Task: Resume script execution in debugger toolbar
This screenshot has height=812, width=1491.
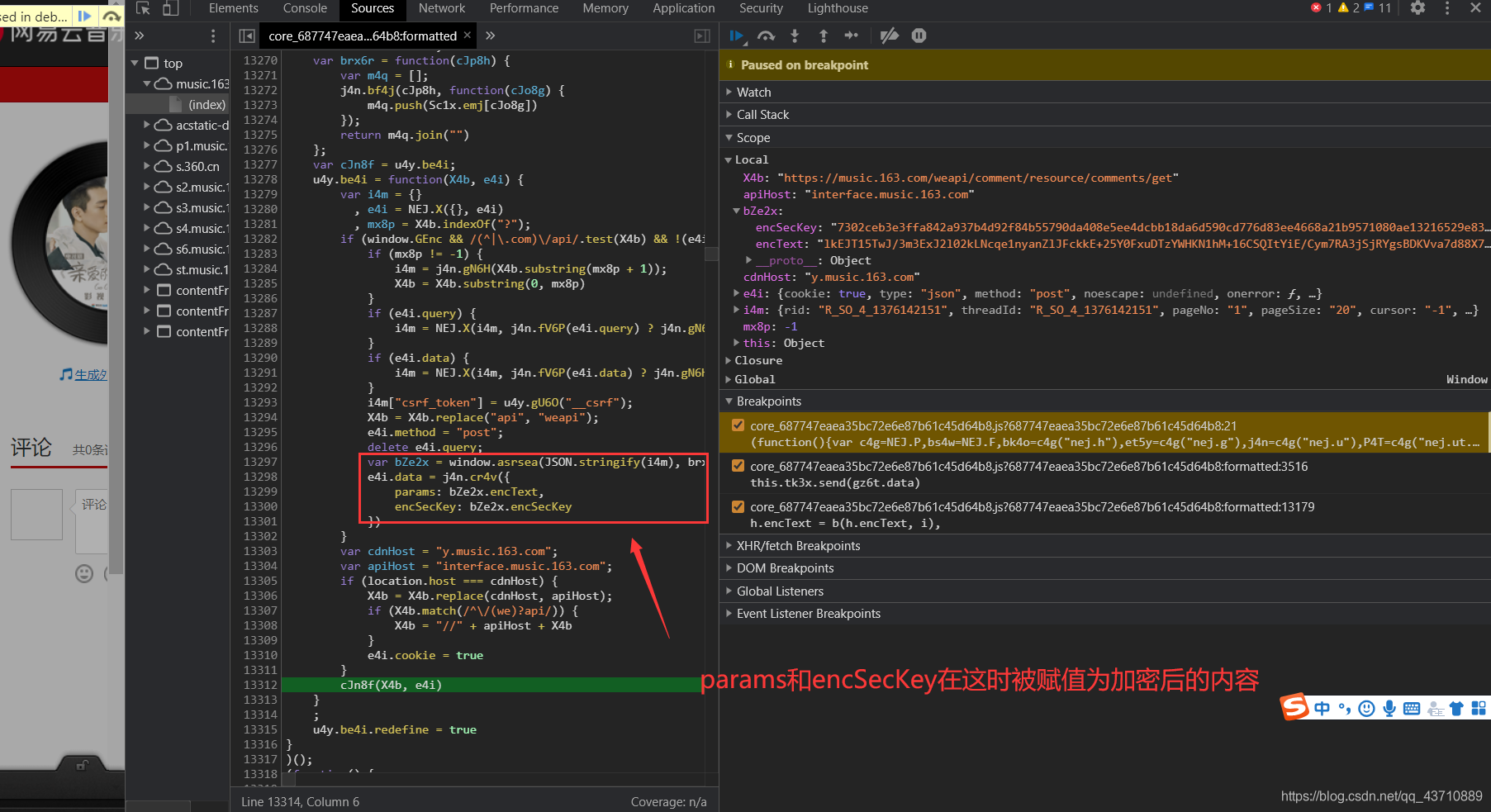Action: click(x=738, y=36)
